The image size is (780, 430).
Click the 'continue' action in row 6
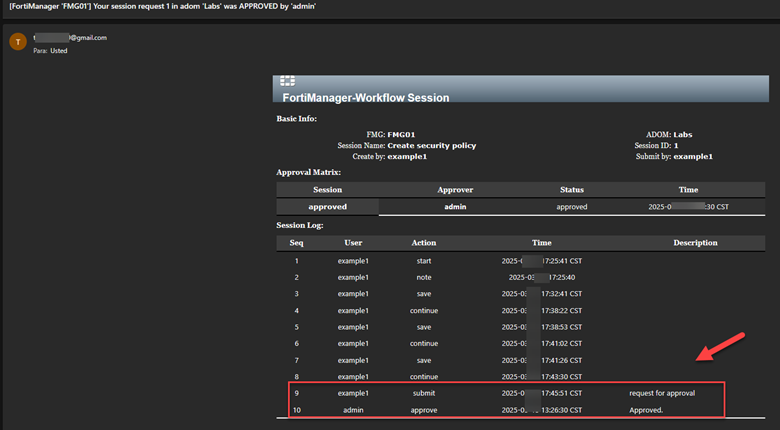424,343
